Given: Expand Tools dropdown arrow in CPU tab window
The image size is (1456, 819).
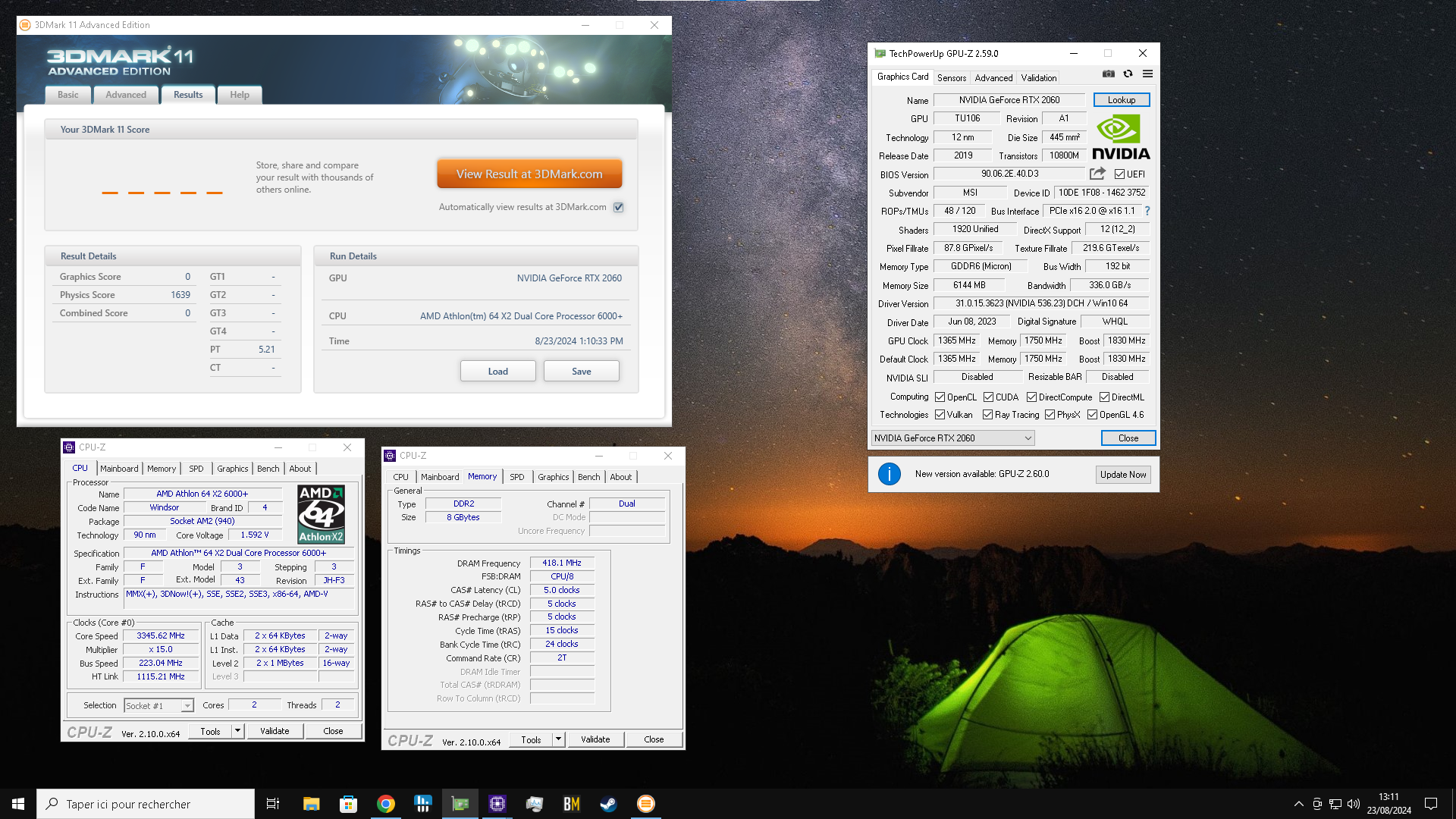Looking at the screenshot, I should 237,731.
